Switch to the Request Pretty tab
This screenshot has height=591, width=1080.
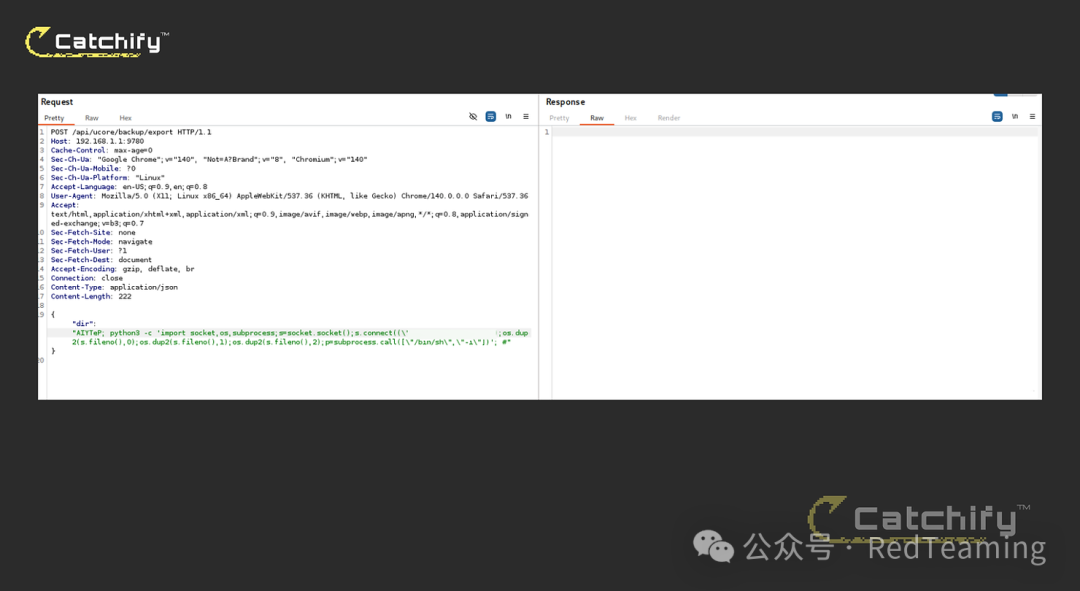(x=54, y=118)
